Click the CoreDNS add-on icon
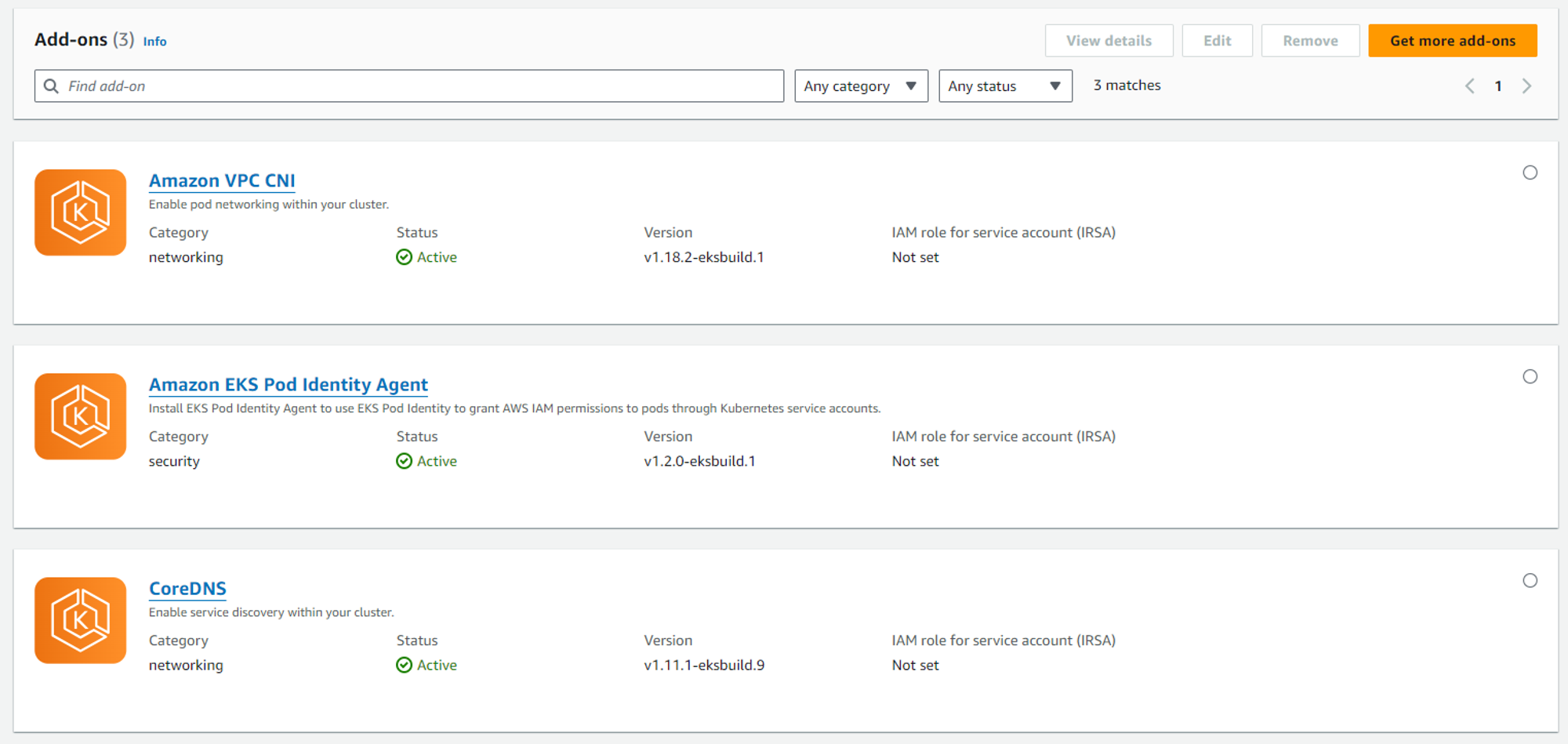The image size is (1568, 744). point(79,619)
